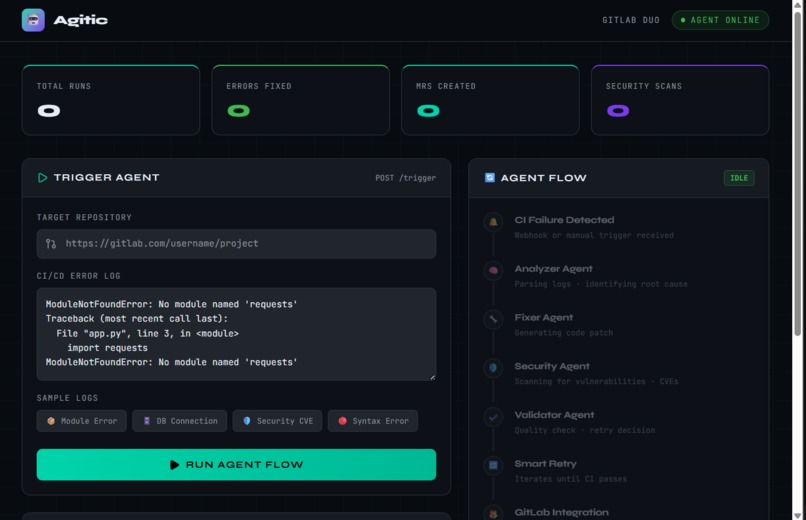Click the GitLab Integration step title
The image size is (806, 520).
pyautogui.click(x=561, y=512)
